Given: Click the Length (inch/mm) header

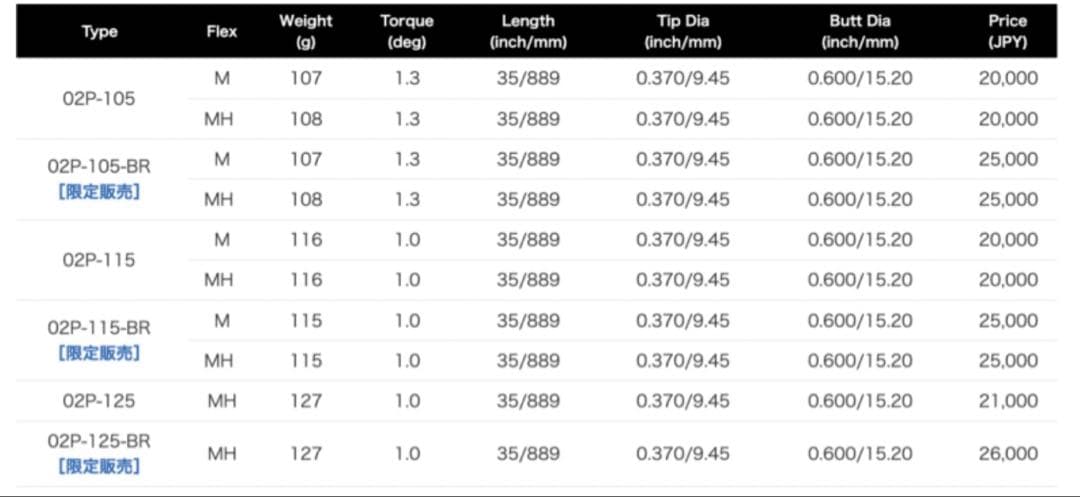Looking at the screenshot, I should (x=528, y=32).
